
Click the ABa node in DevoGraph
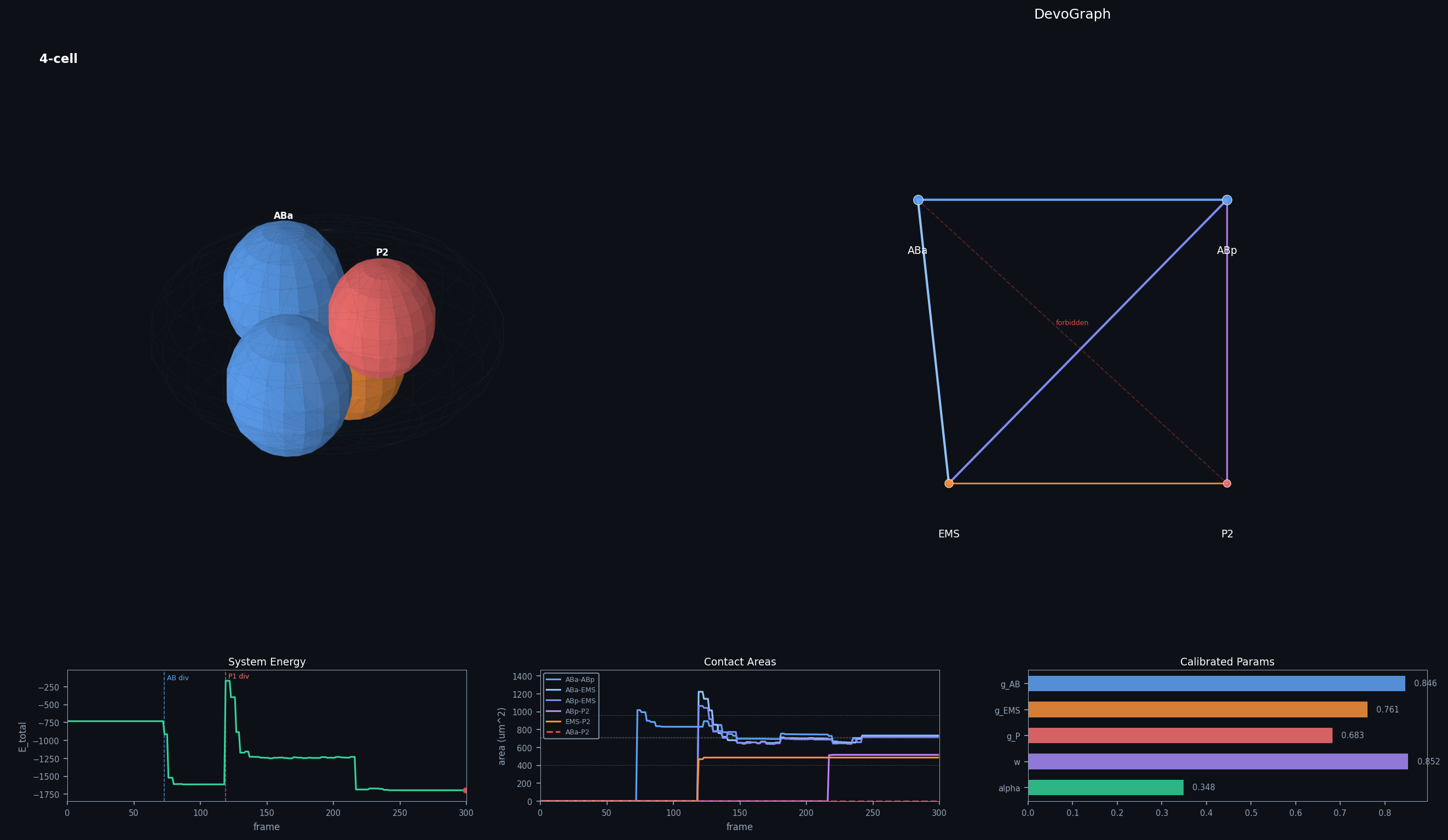pyautogui.click(x=918, y=200)
